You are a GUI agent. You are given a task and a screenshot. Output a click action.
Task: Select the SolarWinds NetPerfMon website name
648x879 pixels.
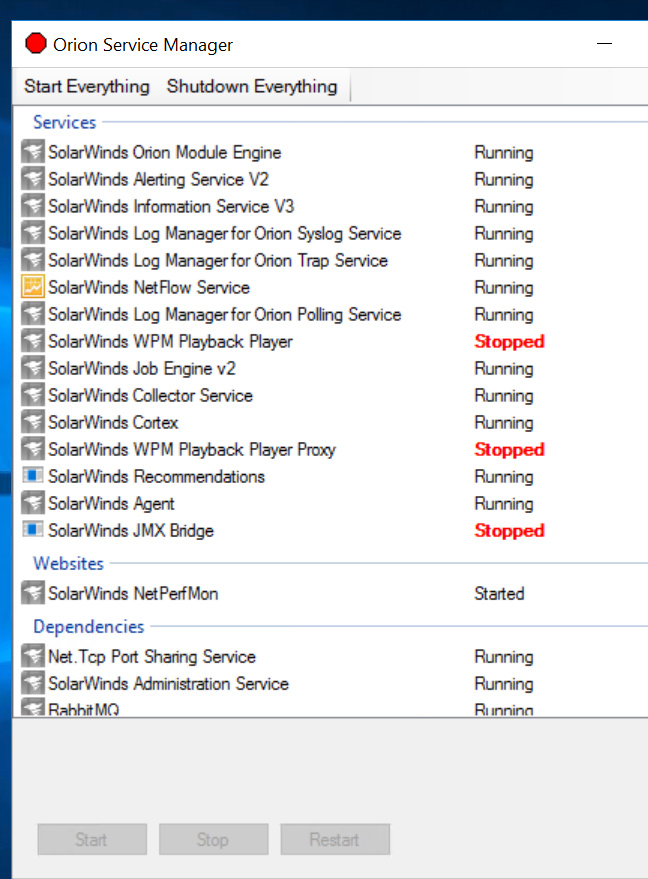pos(133,594)
